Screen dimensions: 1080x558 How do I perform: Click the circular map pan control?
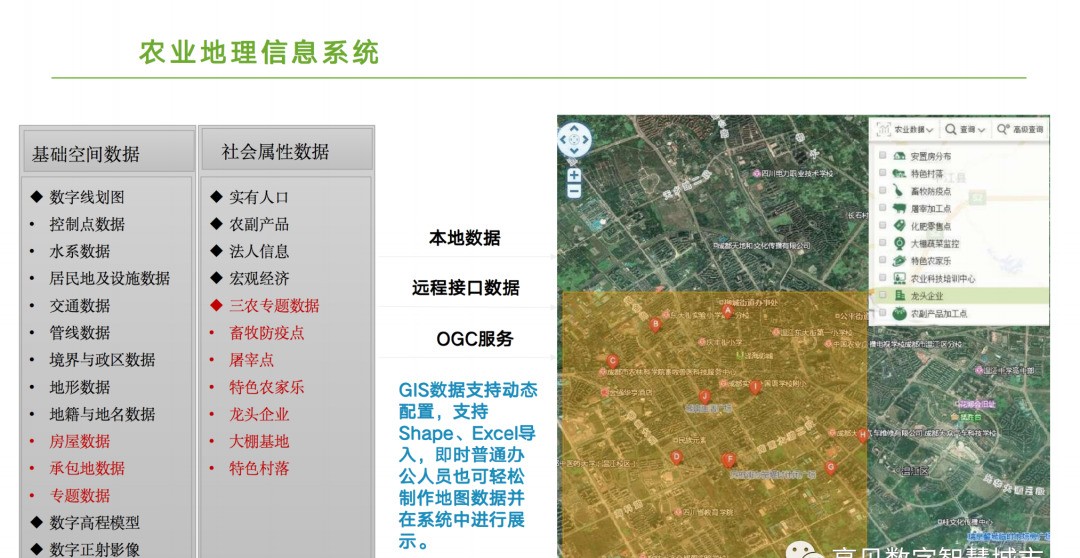[x=574, y=140]
